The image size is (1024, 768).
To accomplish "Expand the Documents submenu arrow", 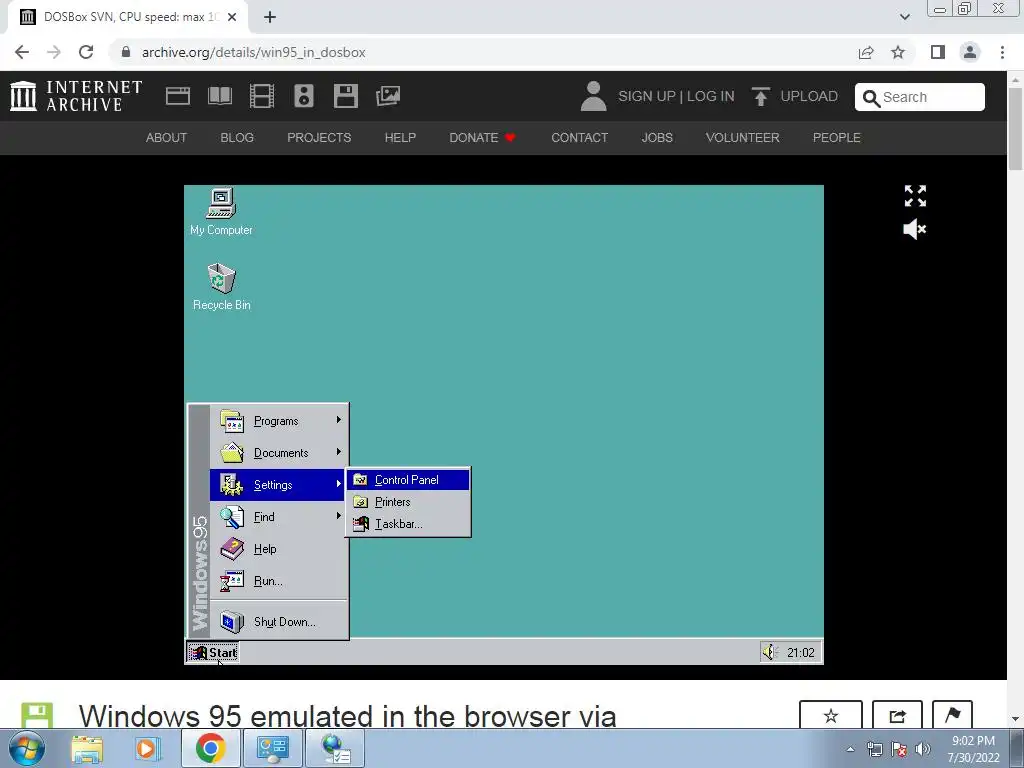I will [x=338, y=451].
